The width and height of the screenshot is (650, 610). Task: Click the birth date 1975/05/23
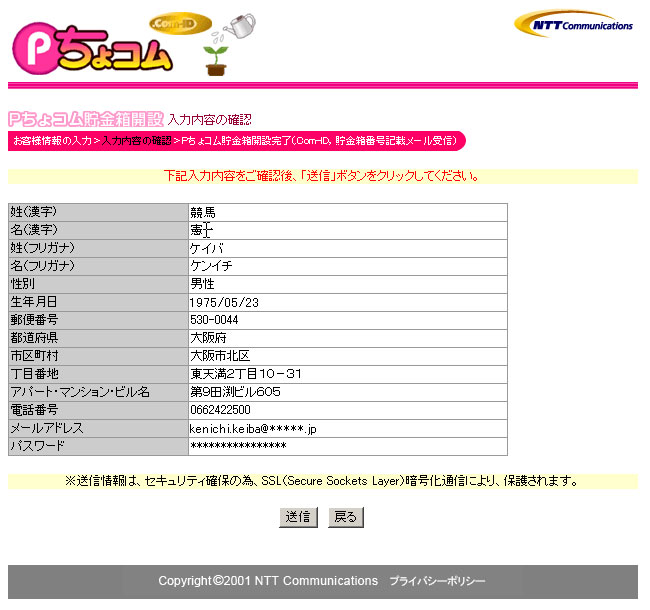(224, 303)
